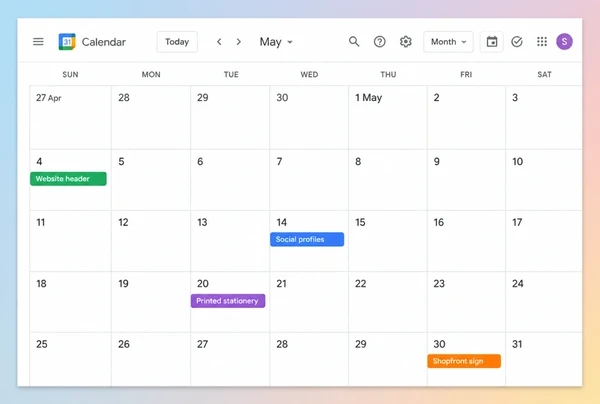Expand the May month picker dropdown

(x=276, y=42)
